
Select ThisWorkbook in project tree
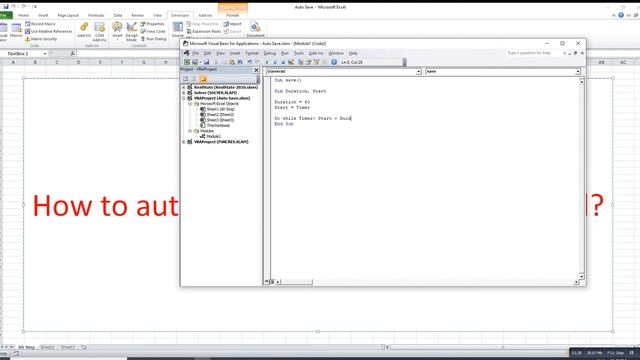coord(218,126)
